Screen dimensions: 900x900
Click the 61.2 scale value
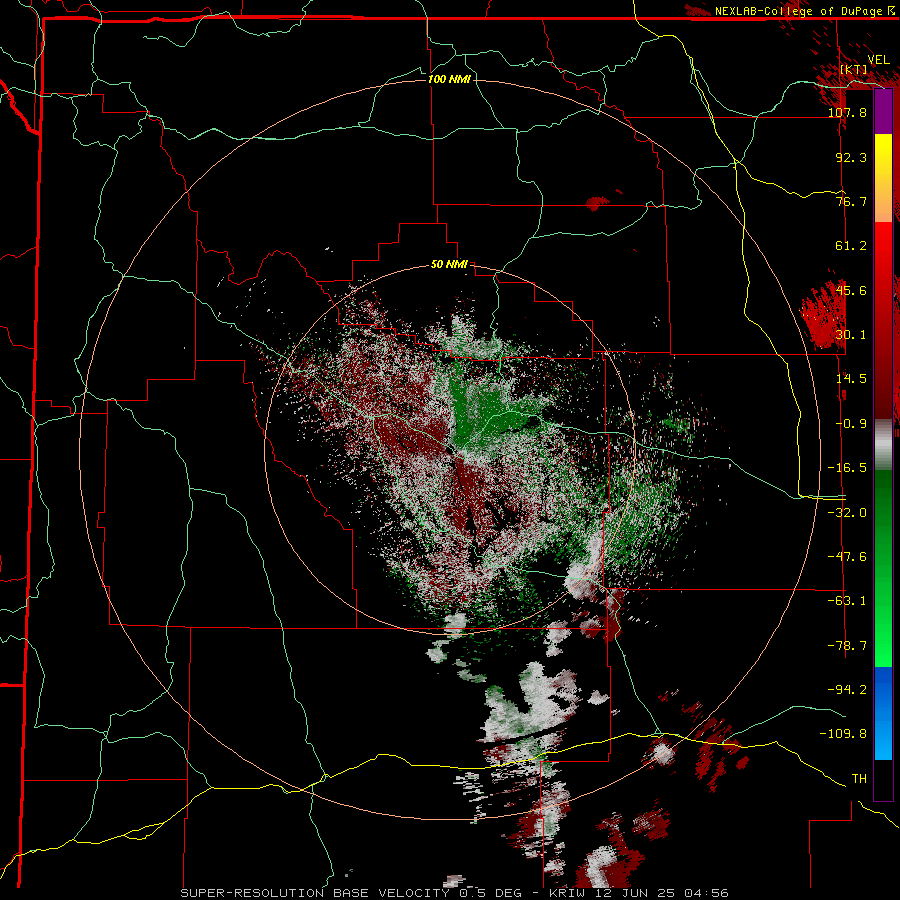[x=851, y=246]
